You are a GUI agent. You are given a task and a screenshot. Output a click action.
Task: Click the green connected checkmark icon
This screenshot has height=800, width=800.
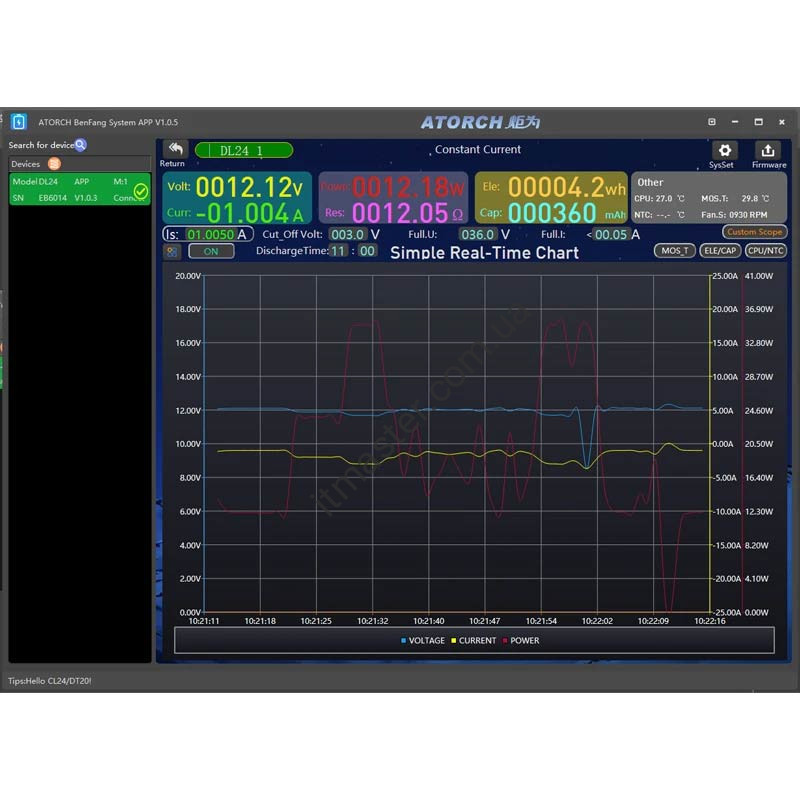coord(141,190)
